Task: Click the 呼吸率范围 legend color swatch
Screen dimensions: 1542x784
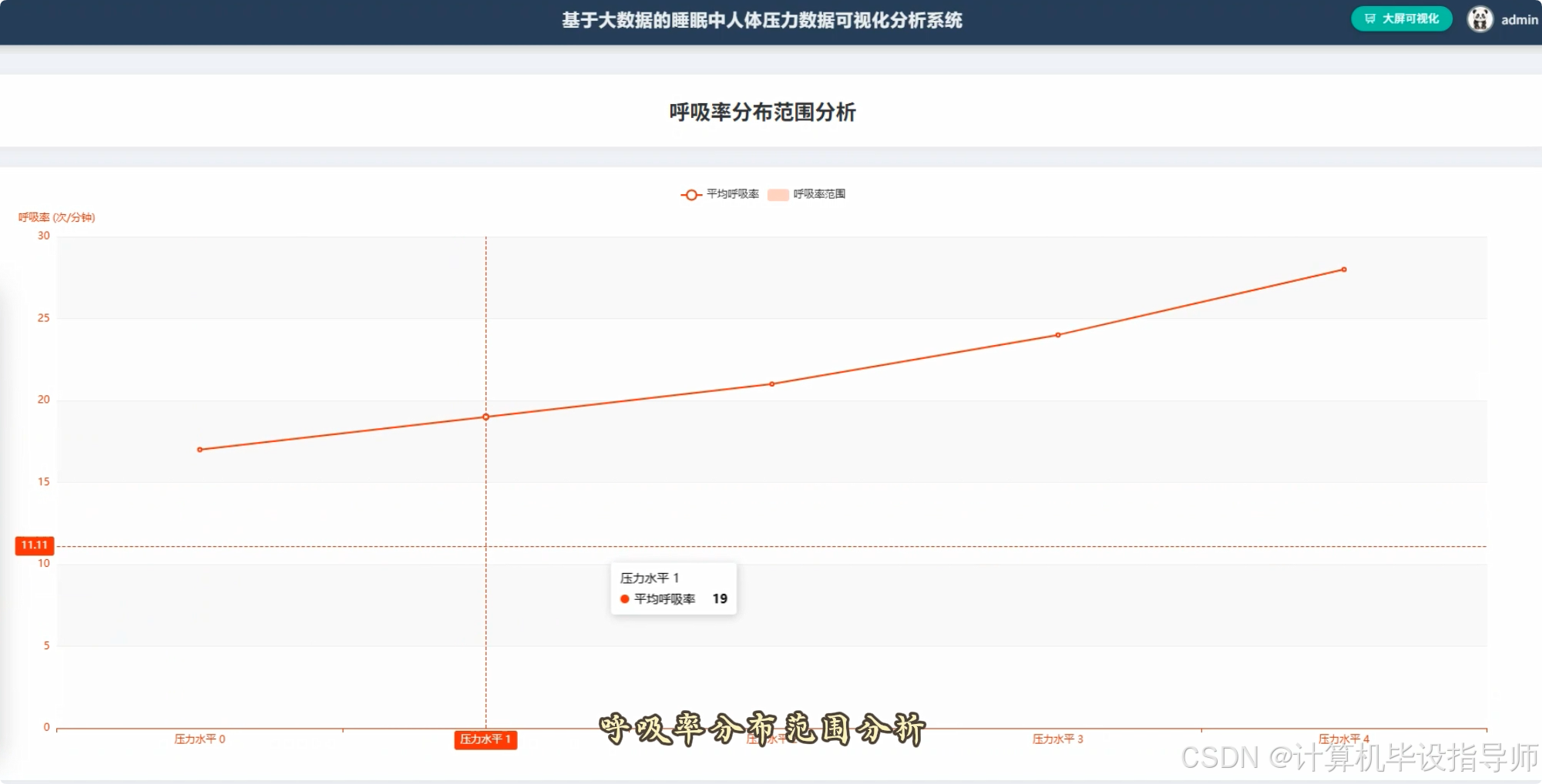Action: [x=778, y=195]
